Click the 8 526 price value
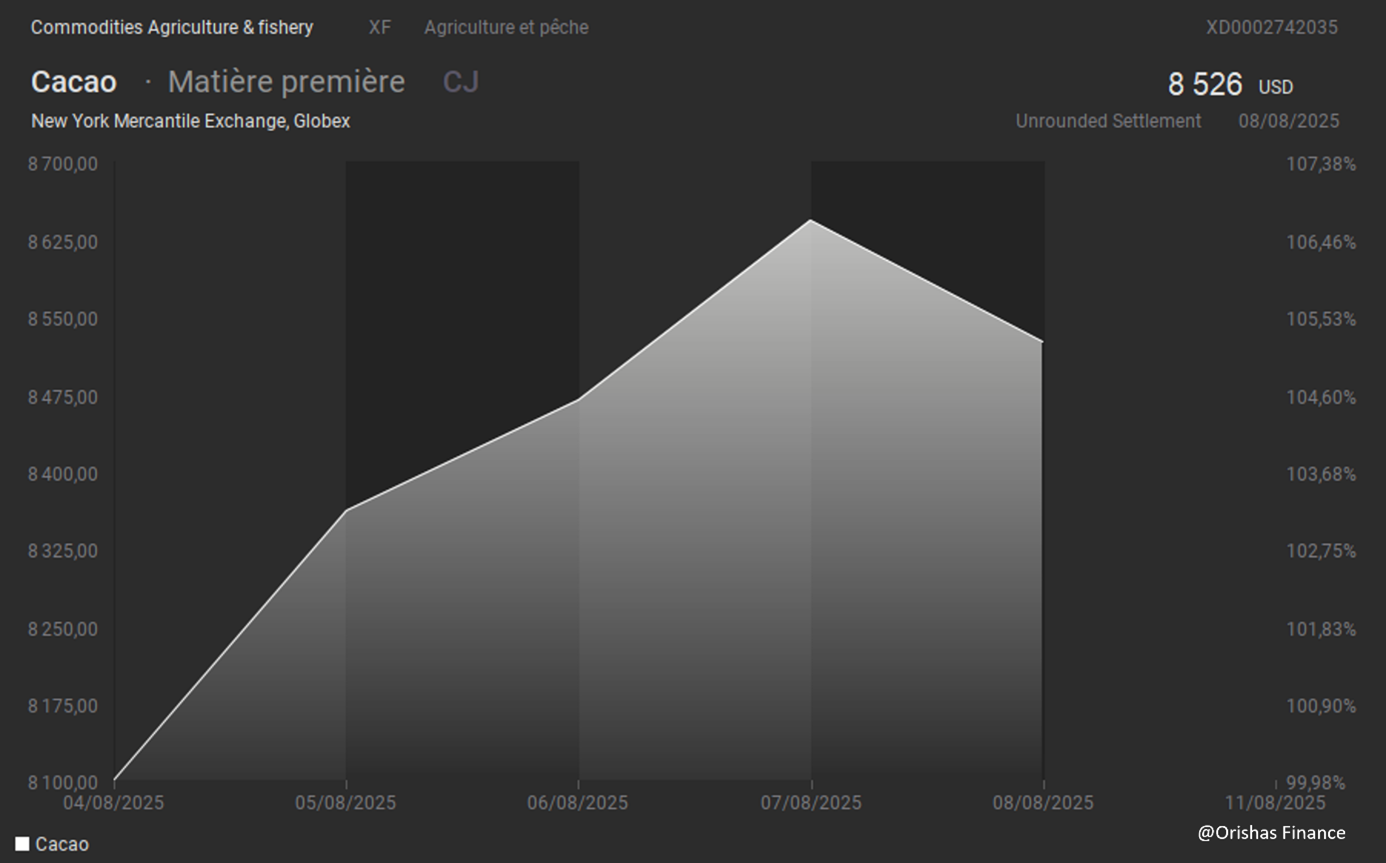 1205,85
